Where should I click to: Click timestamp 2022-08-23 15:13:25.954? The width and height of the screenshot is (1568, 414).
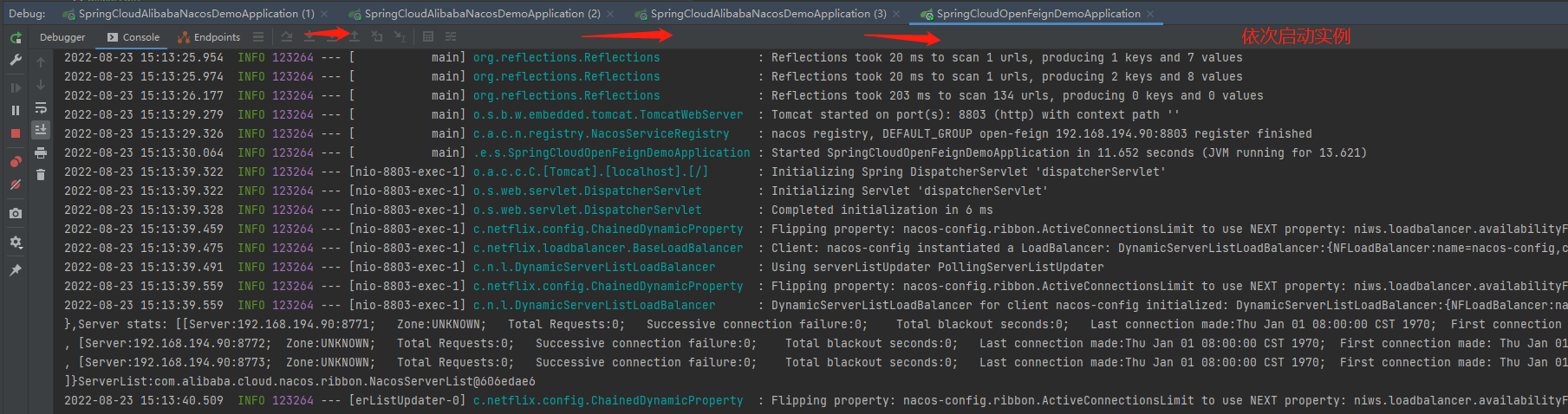(x=144, y=57)
